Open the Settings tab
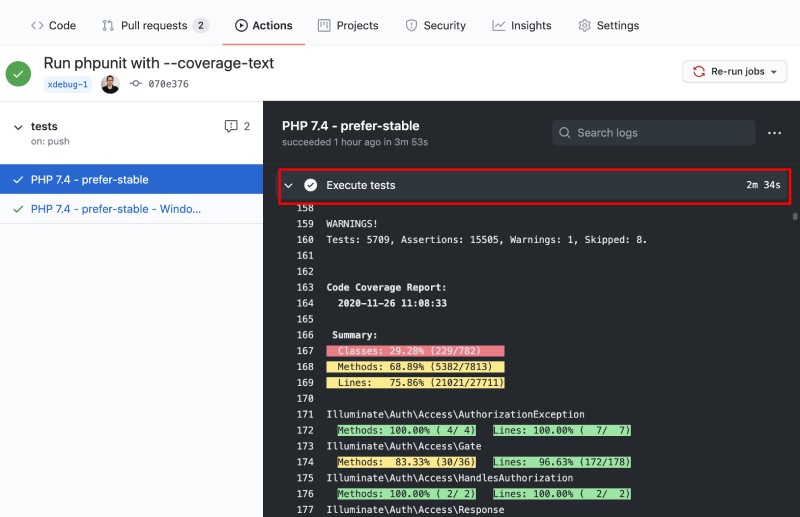The image size is (800, 517). pyautogui.click(x=608, y=26)
